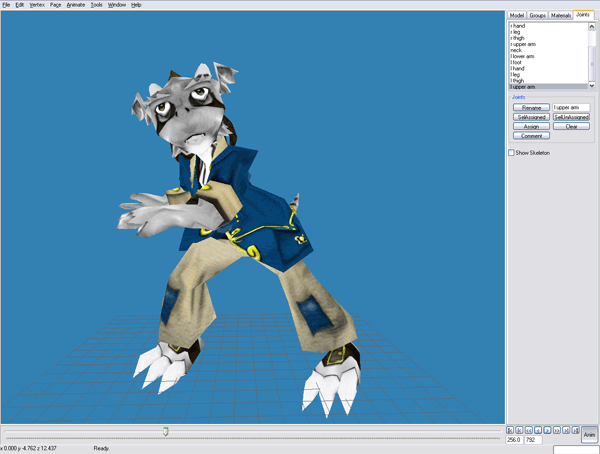Switch to the Groups tab

(537, 15)
